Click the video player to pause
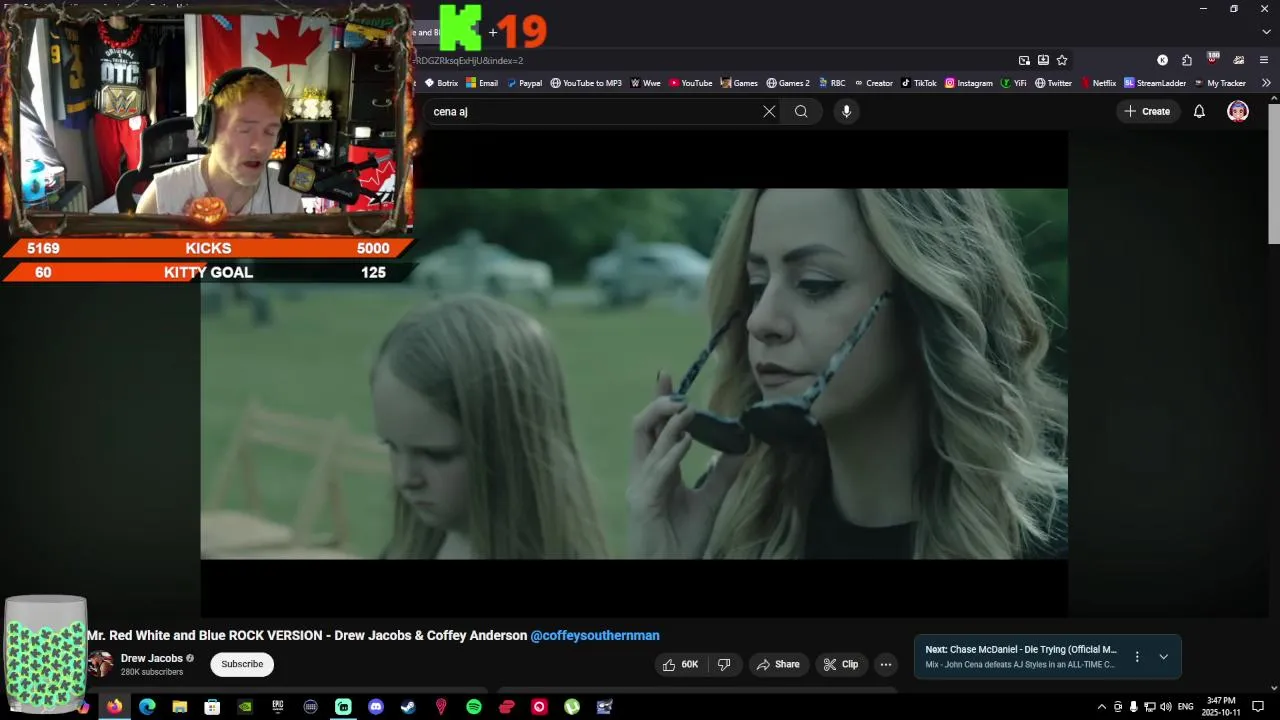This screenshot has height=720, width=1280. click(634, 373)
